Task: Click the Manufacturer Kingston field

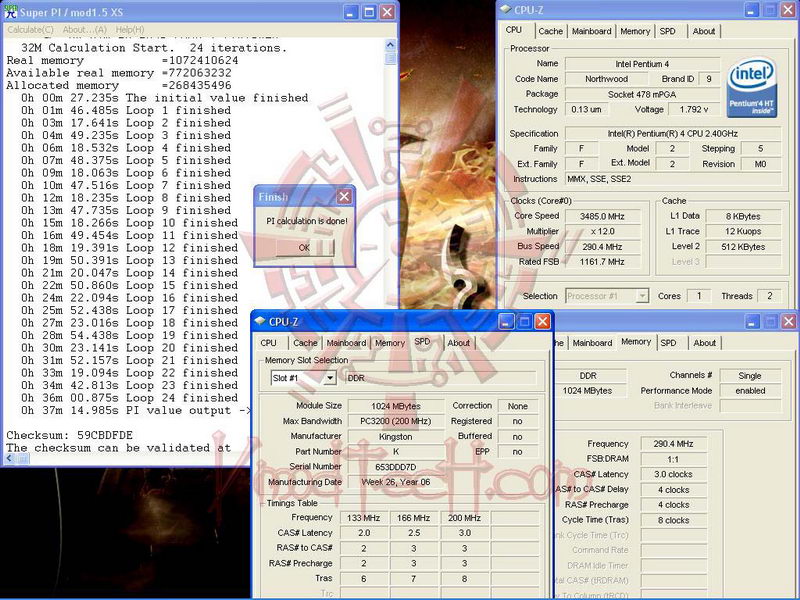Action: pos(395,437)
